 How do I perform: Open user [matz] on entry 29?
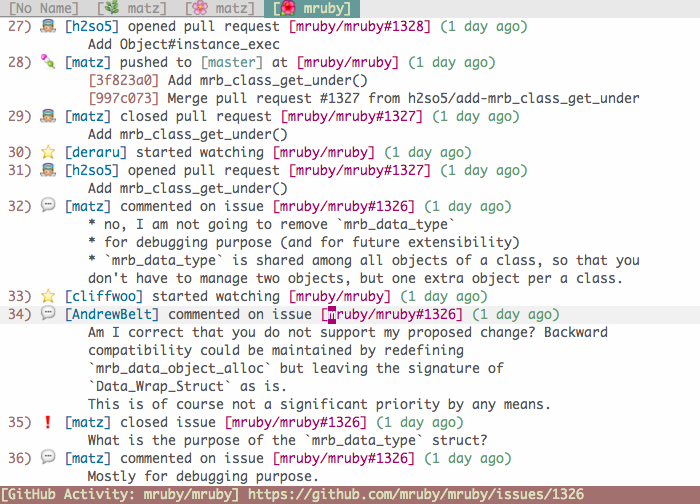point(88,117)
